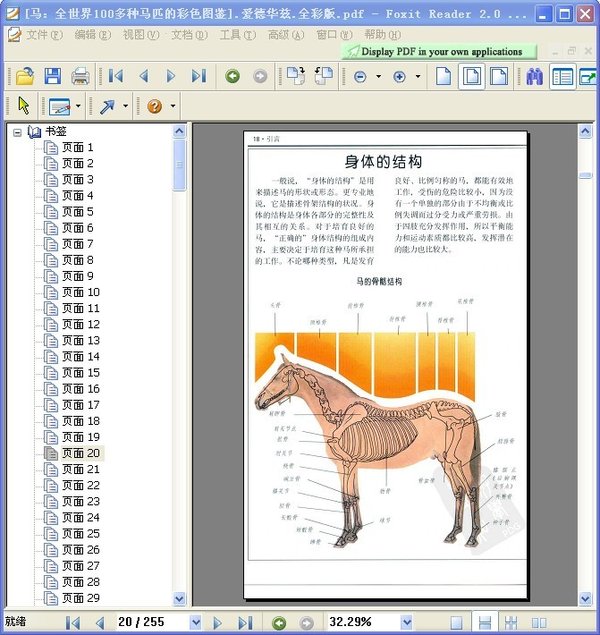Open zoom in options dropdown arrow
The width and height of the screenshot is (600, 635).
[x=418, y=76]
